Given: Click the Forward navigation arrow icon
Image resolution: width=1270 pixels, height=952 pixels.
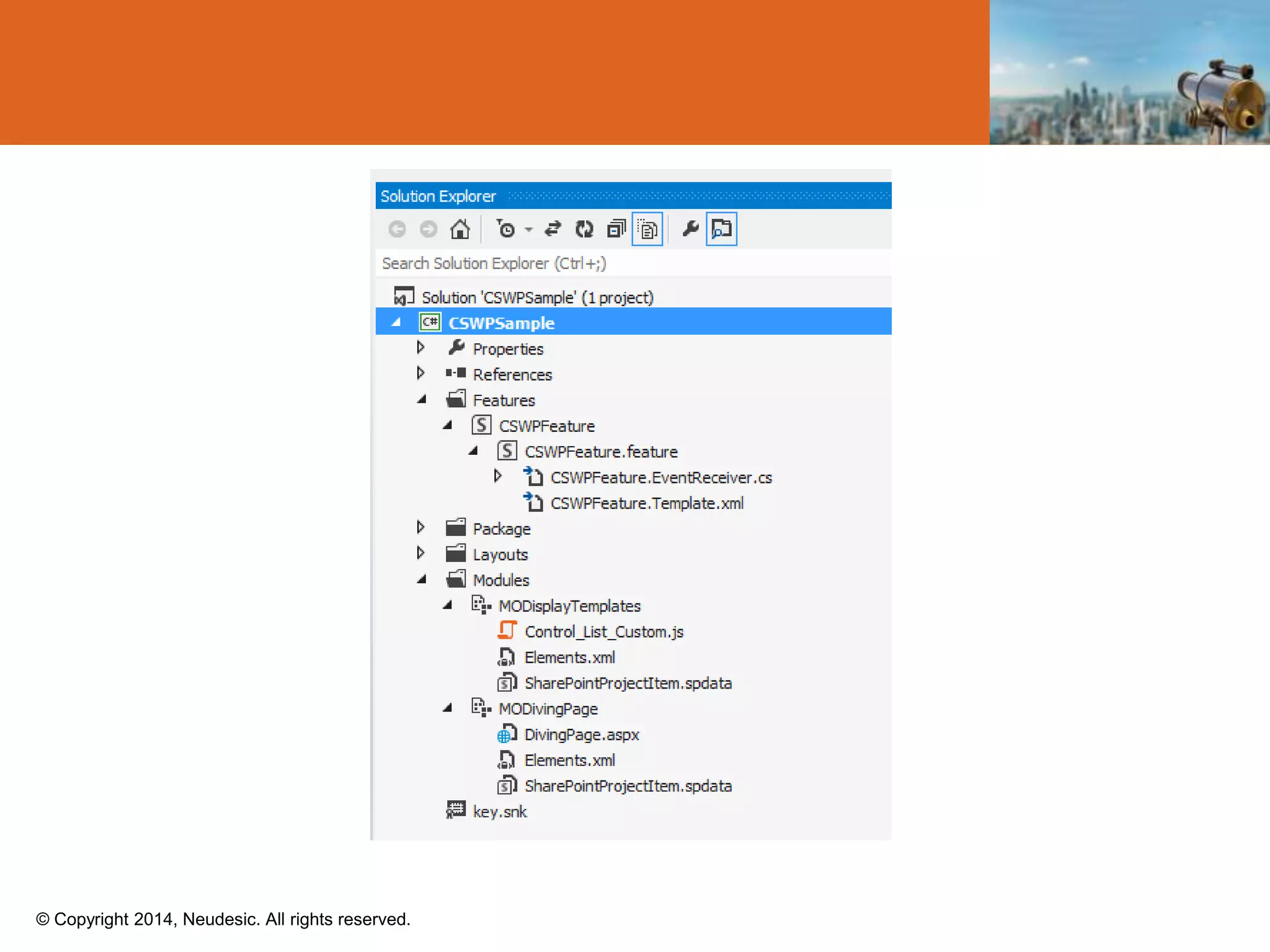Looking at the screenshot, I should 429,229.
